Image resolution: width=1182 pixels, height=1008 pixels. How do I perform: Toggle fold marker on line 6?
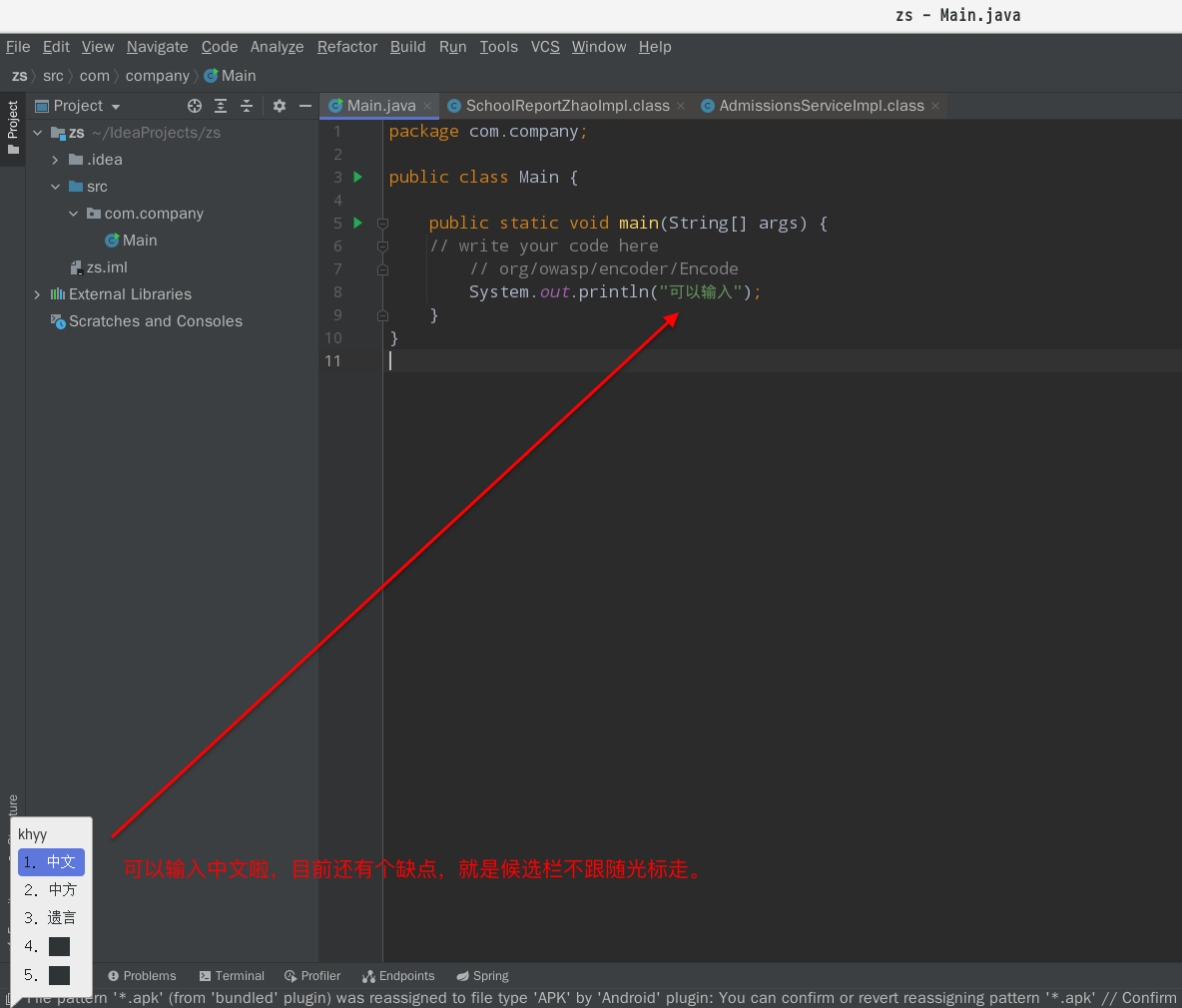coord(383,247)
